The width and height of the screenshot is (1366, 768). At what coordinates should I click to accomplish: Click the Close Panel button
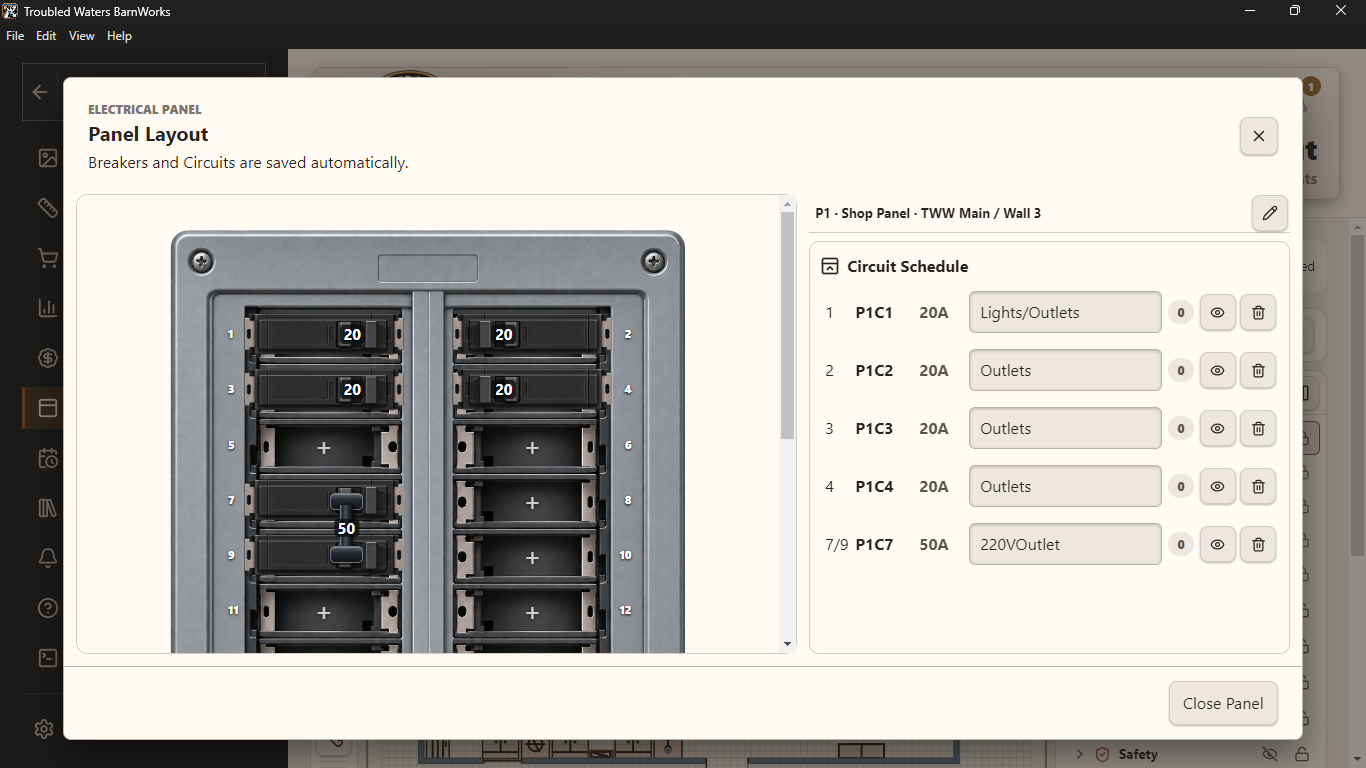tap(1223, 703)
